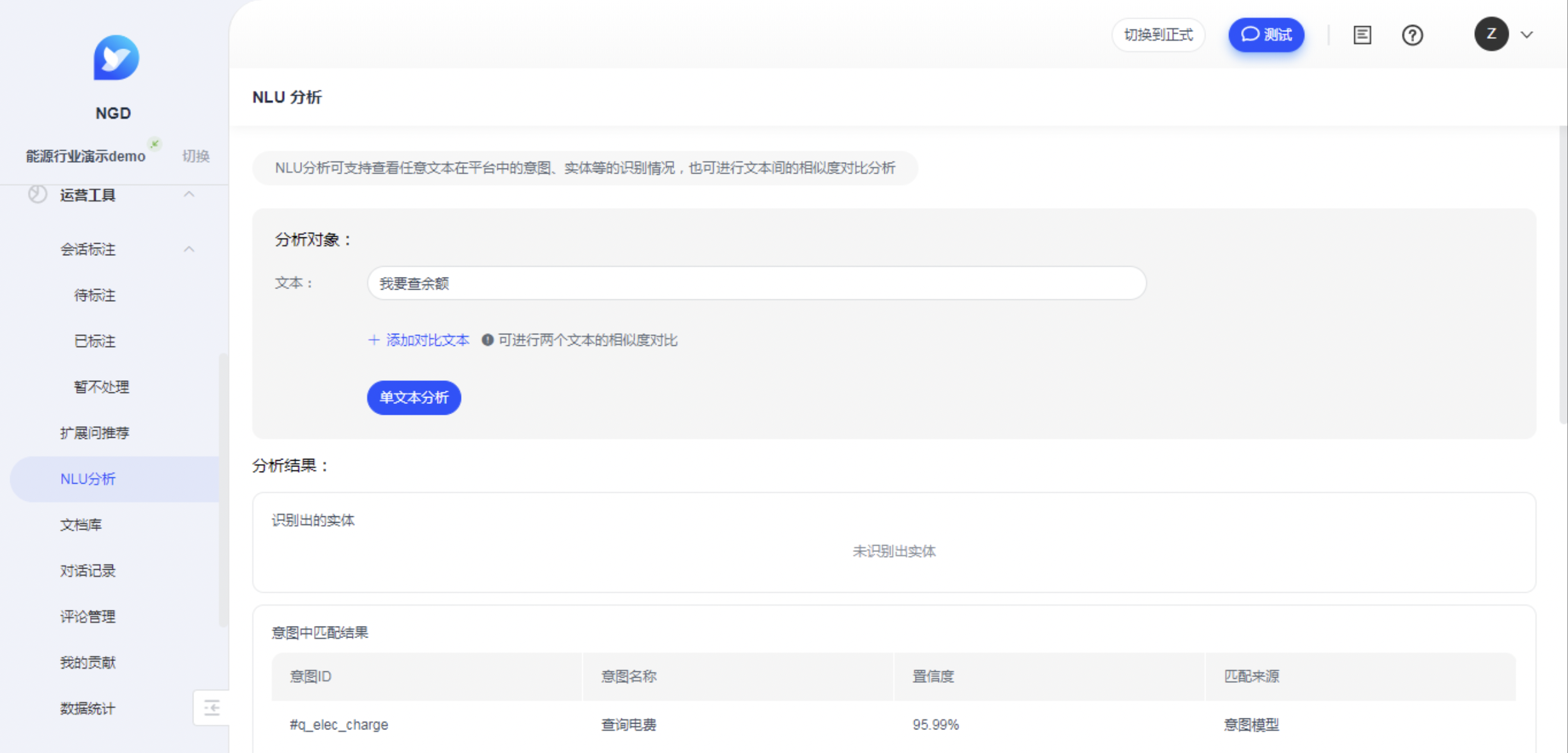
Task: Collapse the 运营工具 menu chevron
Action: click(189, 194)
